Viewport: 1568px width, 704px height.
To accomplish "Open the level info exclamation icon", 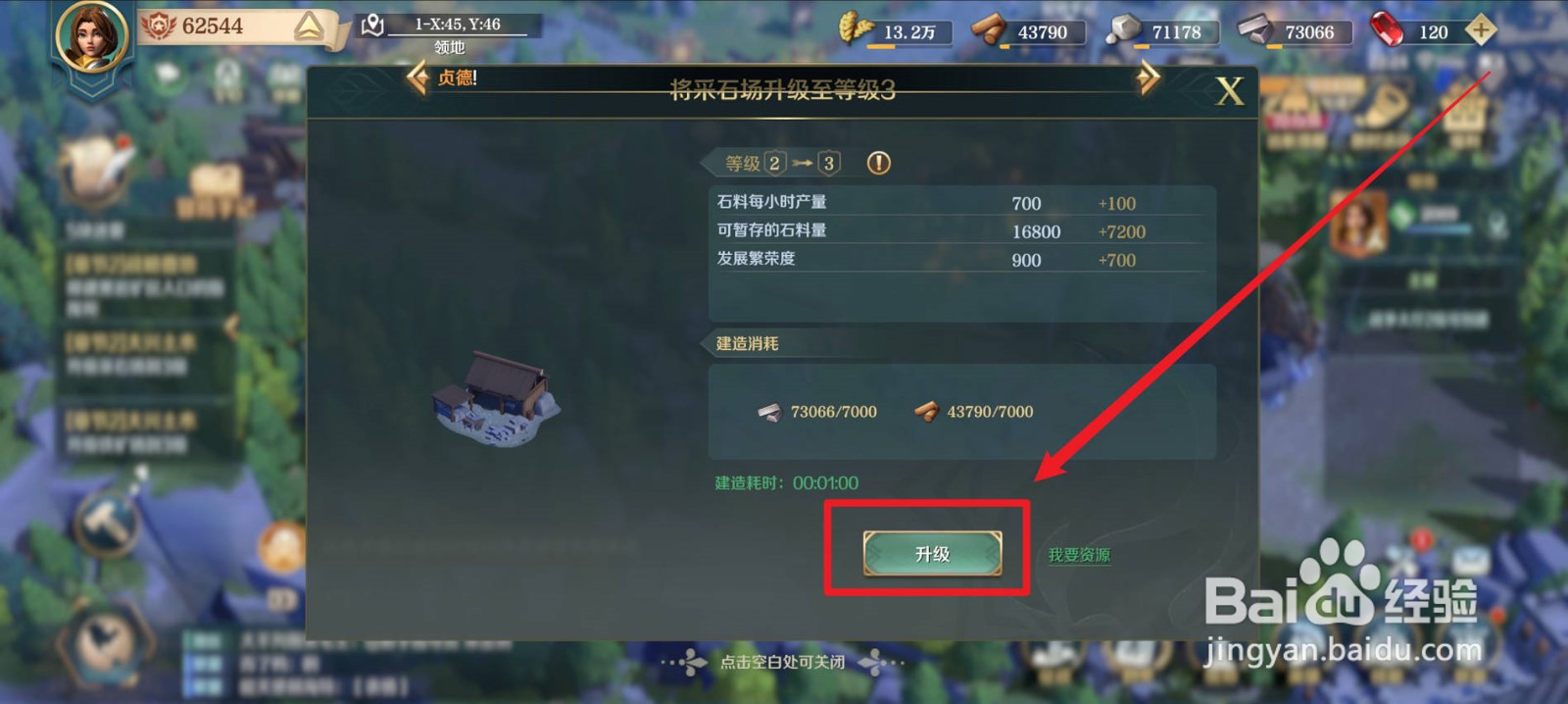I will point(879,163).
